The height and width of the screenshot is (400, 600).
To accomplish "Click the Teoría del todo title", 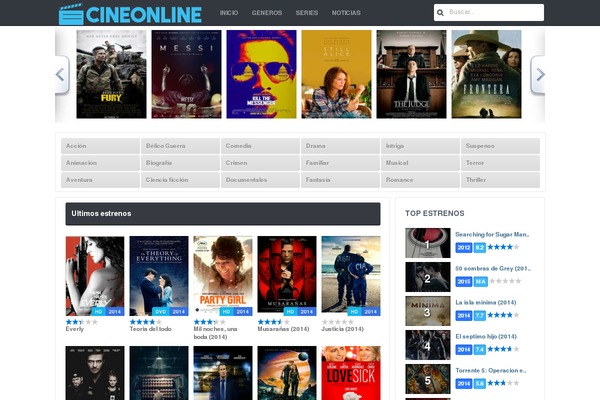I will pyautogui.click(x=150, y=329).
